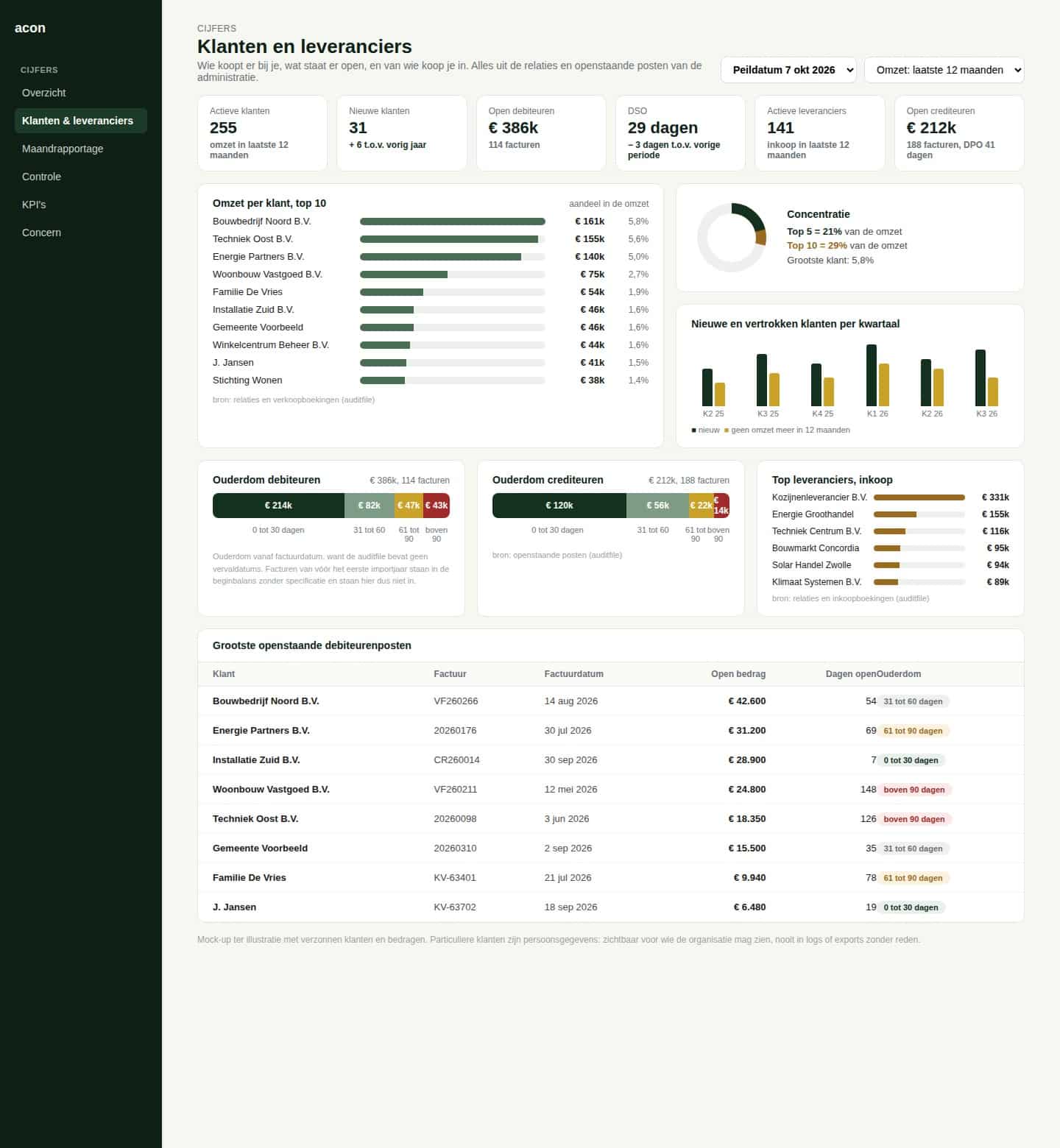Viewport: 1060px width, 1148px height.
Task: Click Woonbouw Vastgoed B.V. in the debiteurenposten table
Action: [x=271, y=790]
